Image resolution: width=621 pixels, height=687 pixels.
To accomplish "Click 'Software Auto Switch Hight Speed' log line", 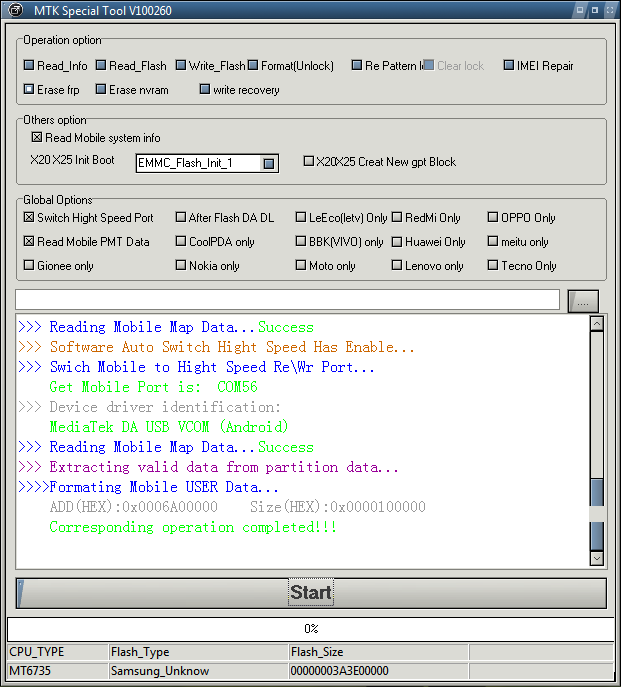I will pos(216,347).
